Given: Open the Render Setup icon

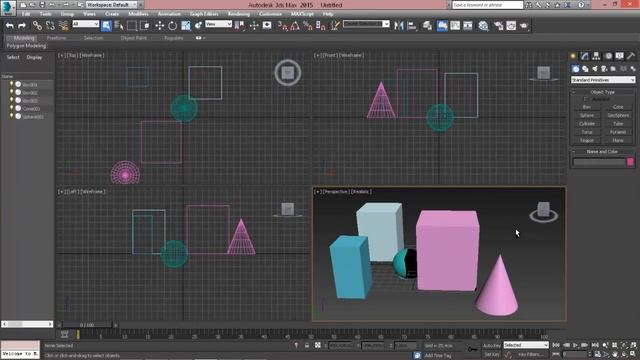Looking at the screenshot, I should (498, 26).
